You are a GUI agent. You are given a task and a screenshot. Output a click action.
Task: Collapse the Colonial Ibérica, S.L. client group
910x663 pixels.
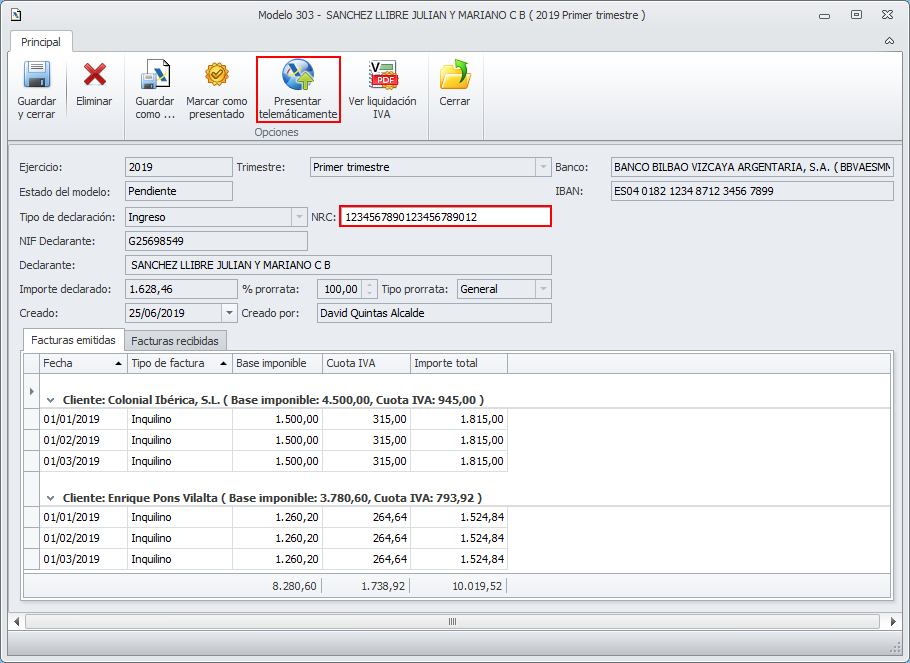tap(50, 400)
